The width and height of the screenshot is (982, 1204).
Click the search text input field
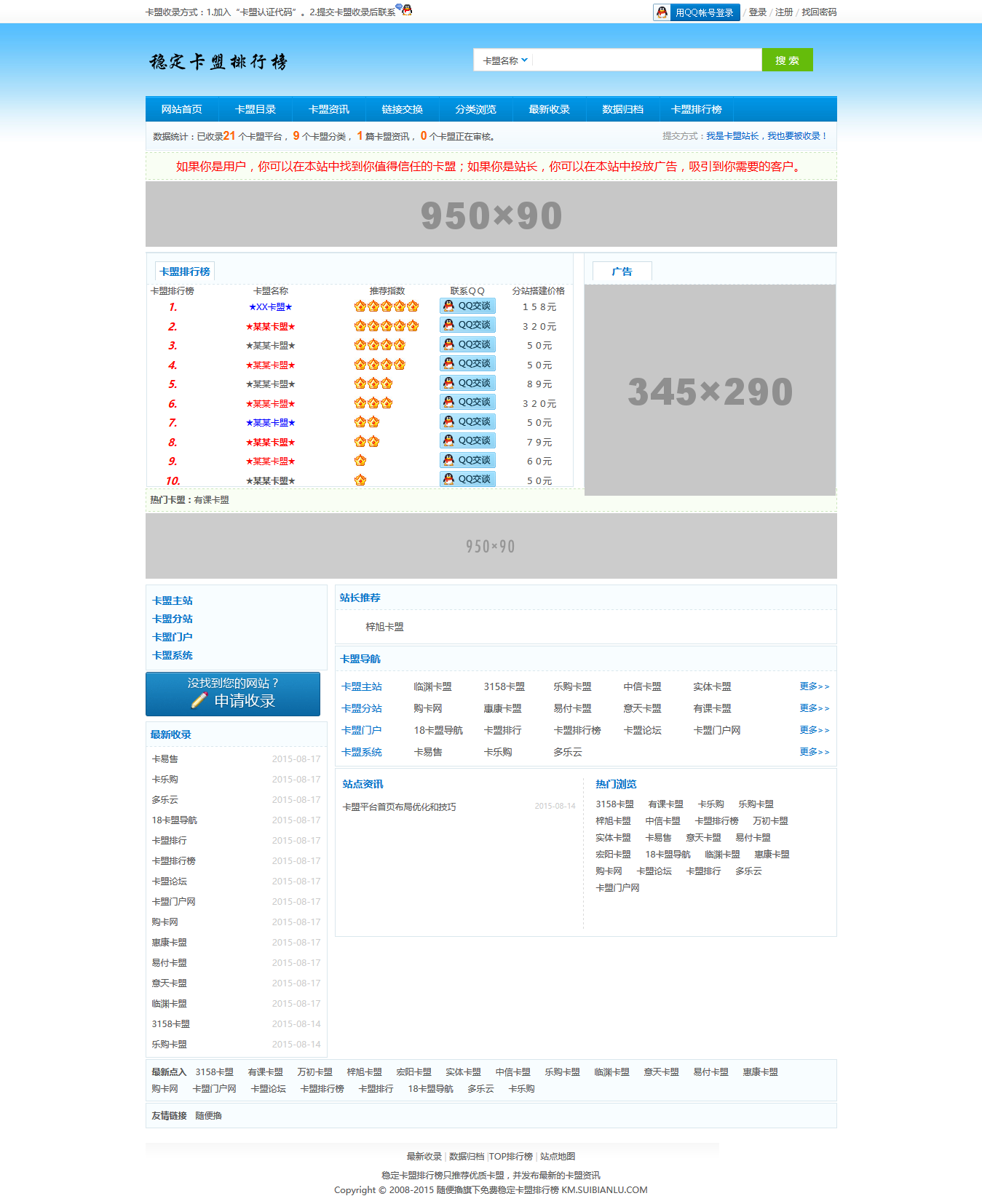click(x=646, y=60)
